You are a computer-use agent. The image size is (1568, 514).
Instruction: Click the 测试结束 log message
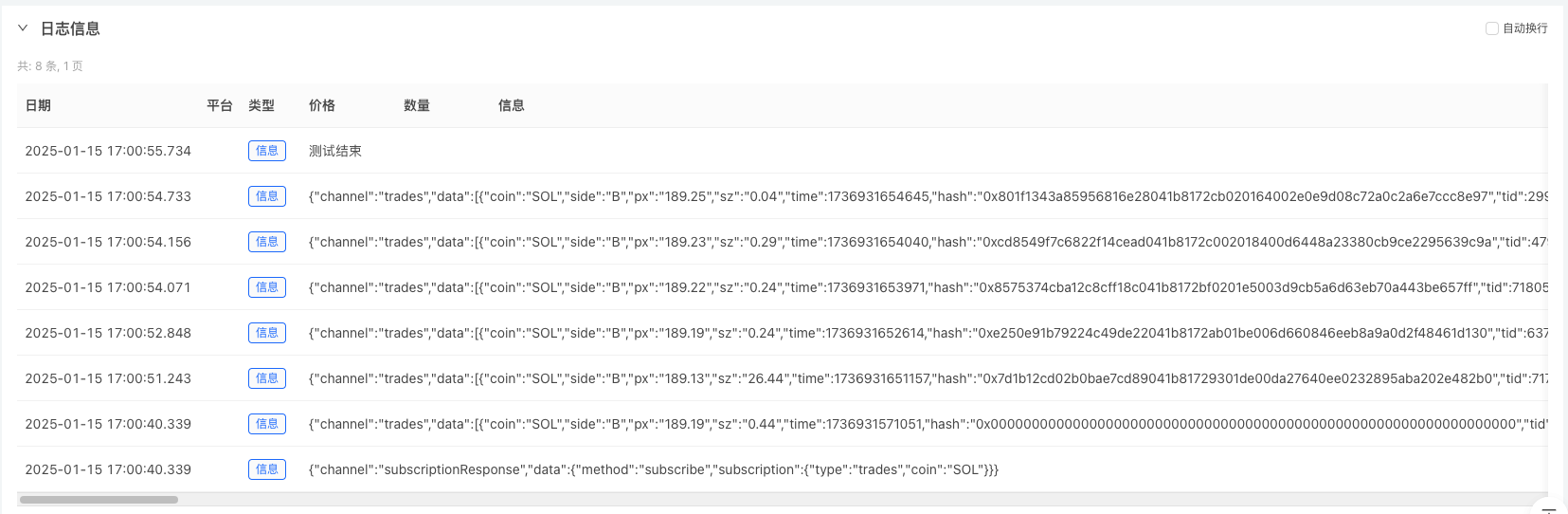click(x=335, y=151)
